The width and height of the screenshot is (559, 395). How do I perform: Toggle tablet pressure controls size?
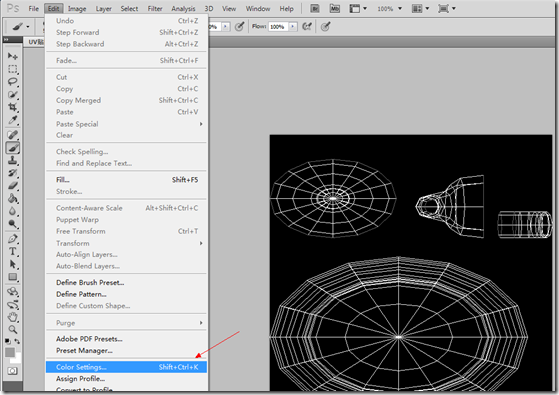coord(325,26)
